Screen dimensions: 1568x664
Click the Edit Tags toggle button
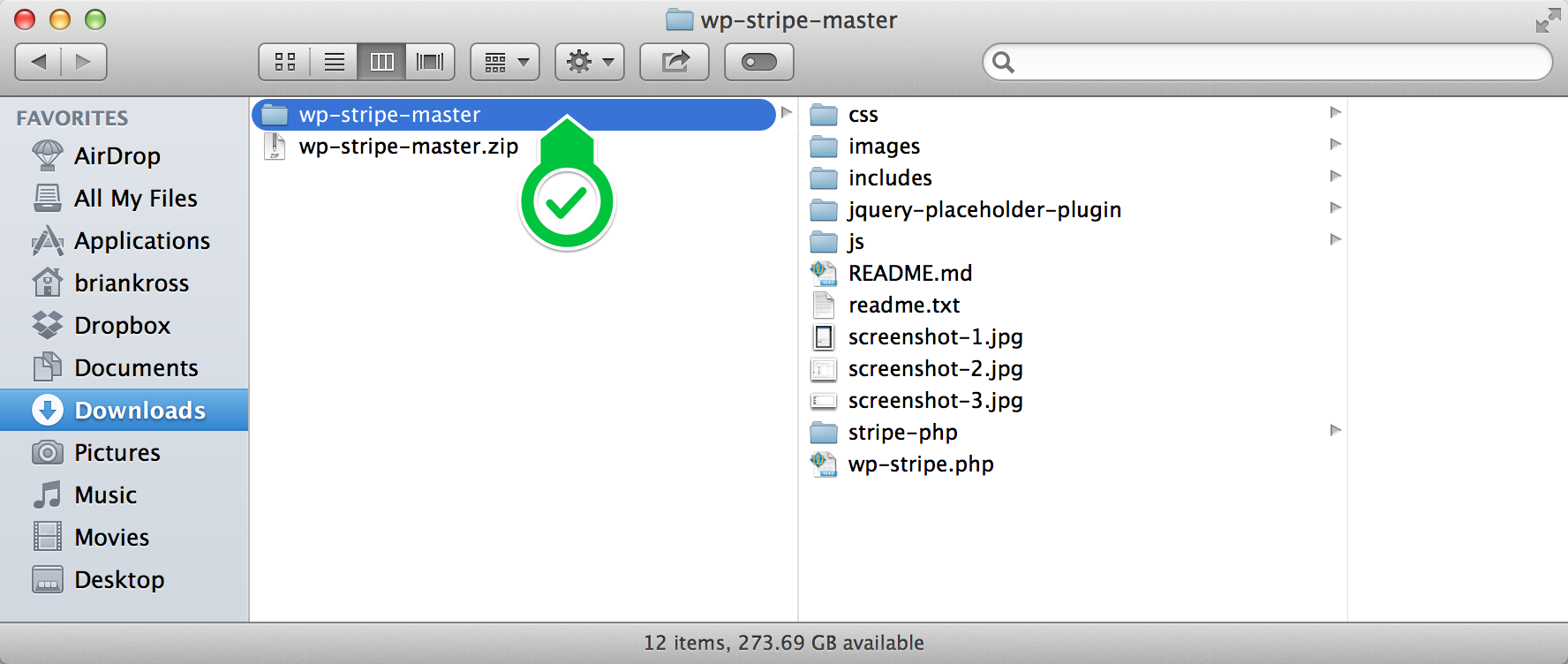tap(759, 62)
